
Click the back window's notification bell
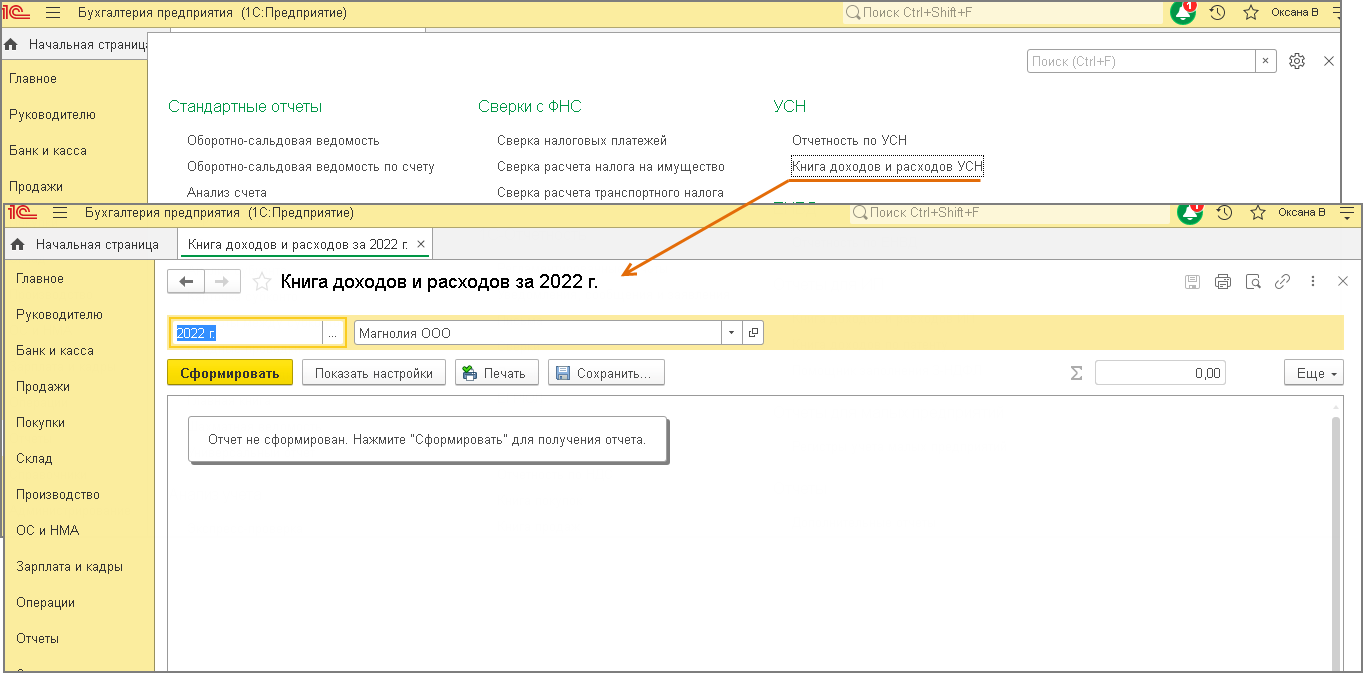tap(1183, 12)
